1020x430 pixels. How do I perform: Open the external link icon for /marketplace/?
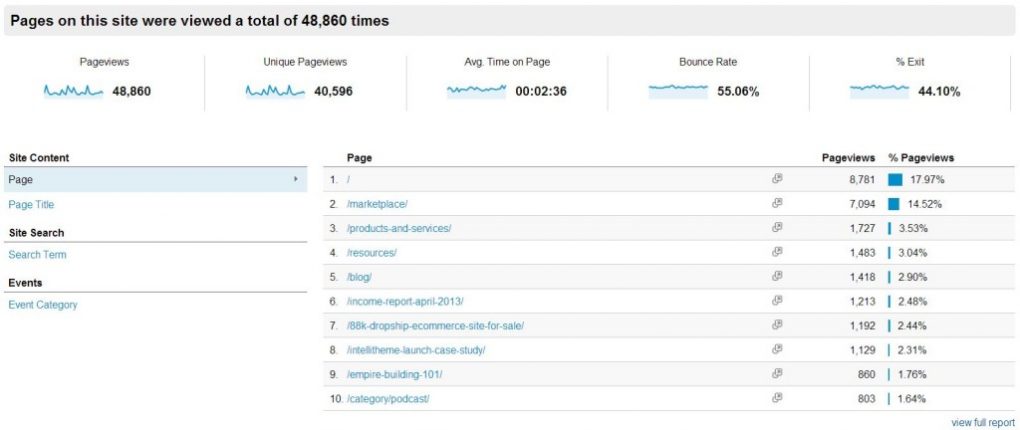tap(777, 203)
